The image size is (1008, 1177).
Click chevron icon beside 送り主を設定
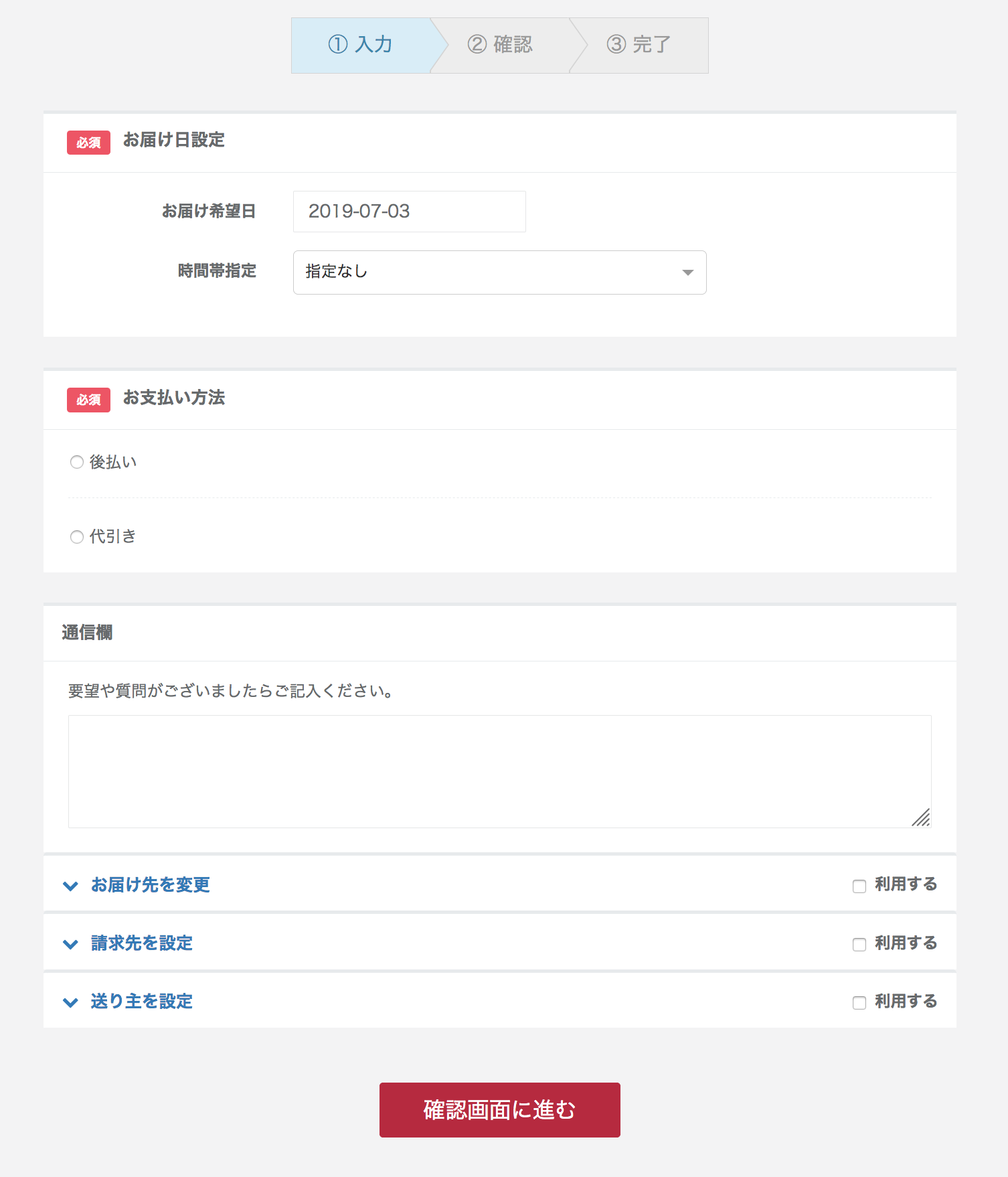click(70, 1002)
